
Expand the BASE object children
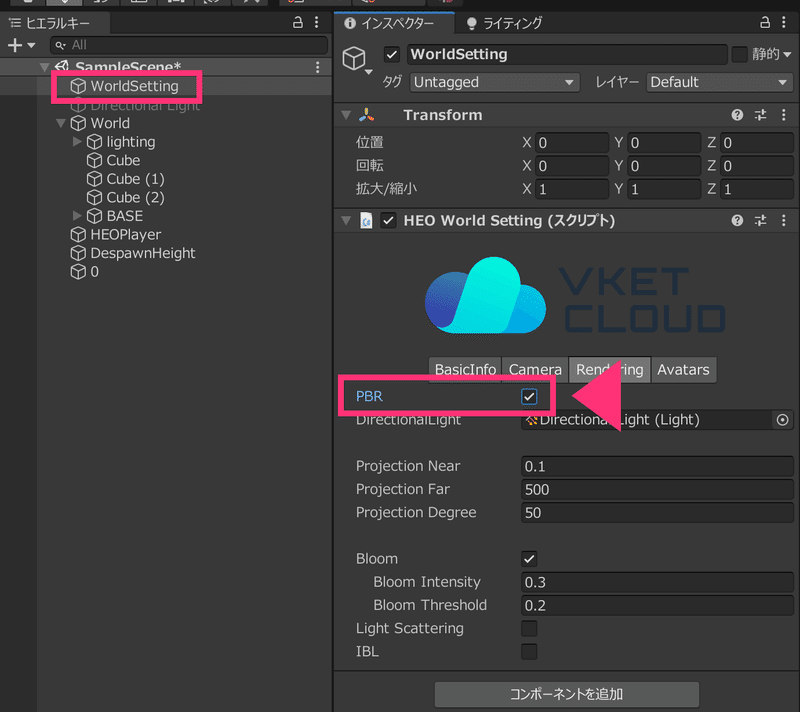click(x=77, y=216)
